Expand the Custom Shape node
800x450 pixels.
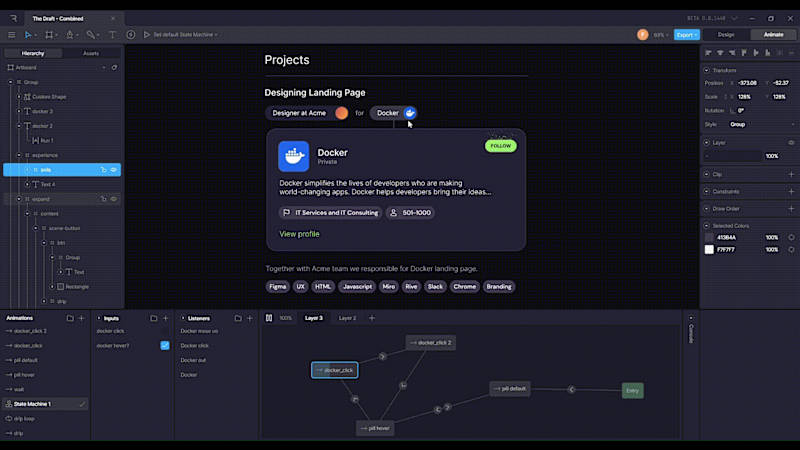click(19, 97)
